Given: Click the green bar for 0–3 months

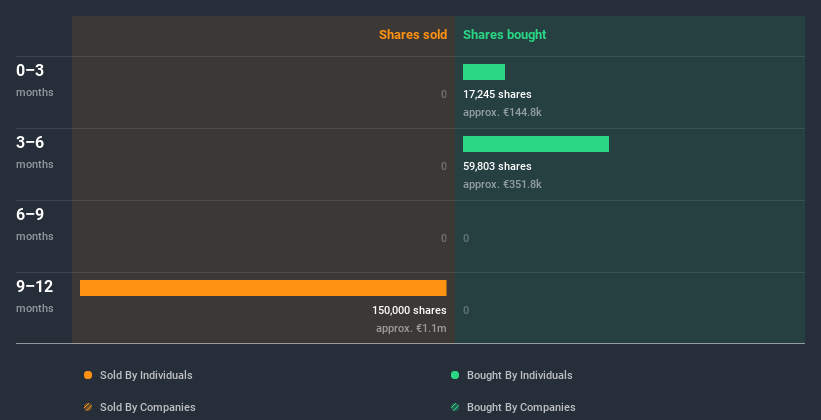Looking at the screenshot, I should click(x=484, y=72).
